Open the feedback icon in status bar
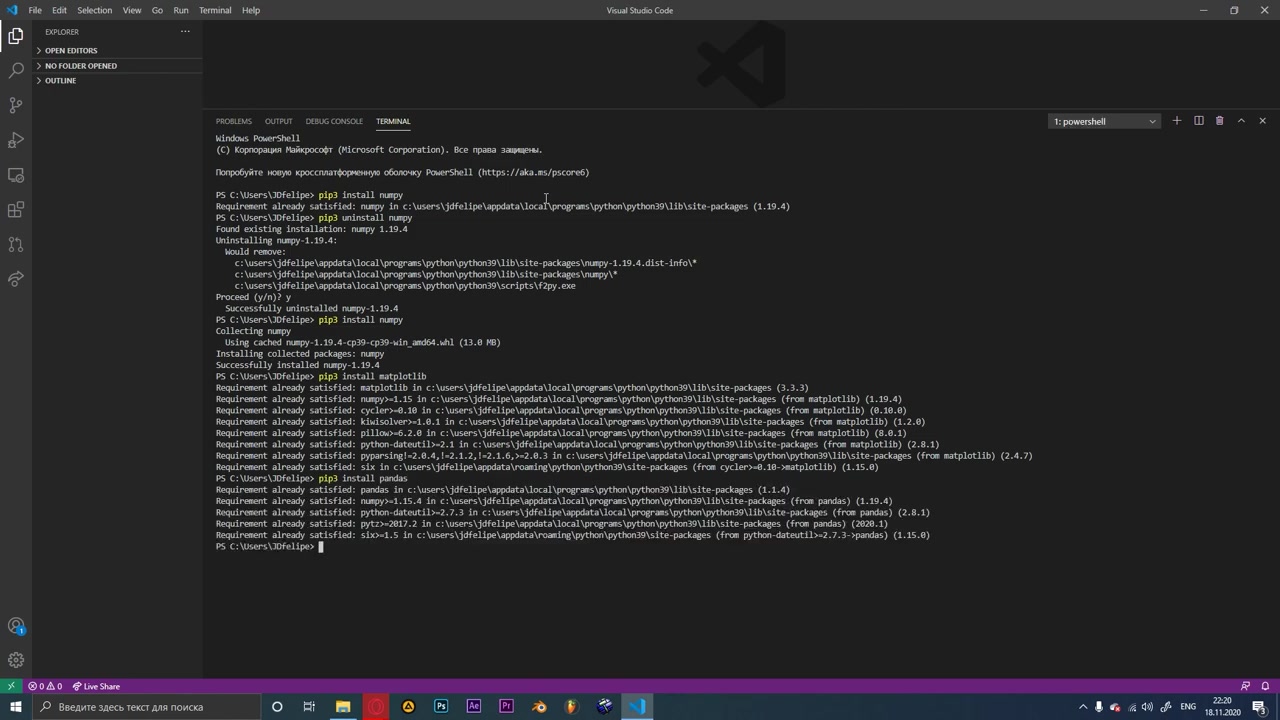The width and height of the screenshot is (1280, 720). coord(1245,686)
